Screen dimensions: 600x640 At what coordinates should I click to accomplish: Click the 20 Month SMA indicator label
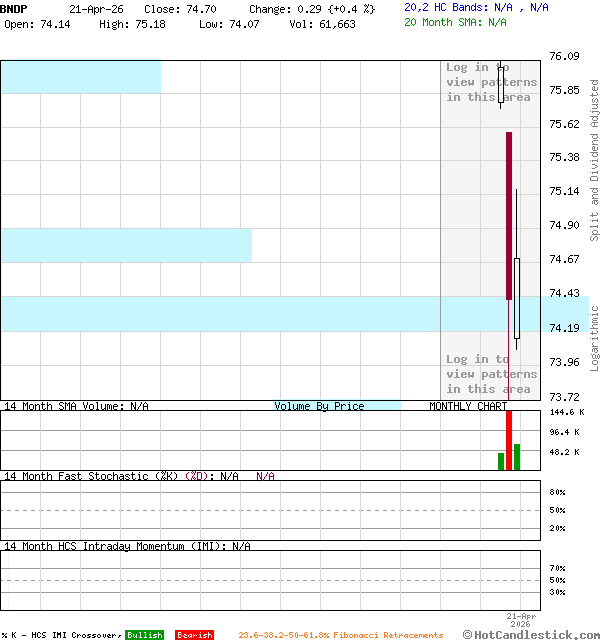click(456, 22)
